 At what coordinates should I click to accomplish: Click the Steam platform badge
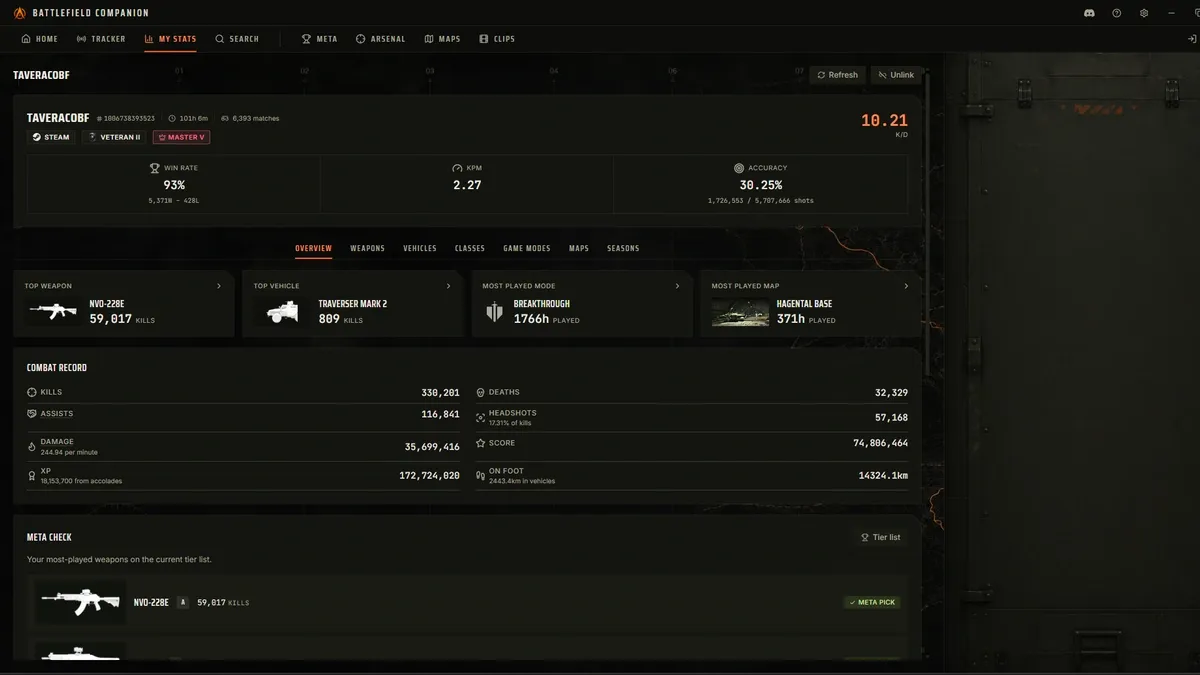point(51,137)
